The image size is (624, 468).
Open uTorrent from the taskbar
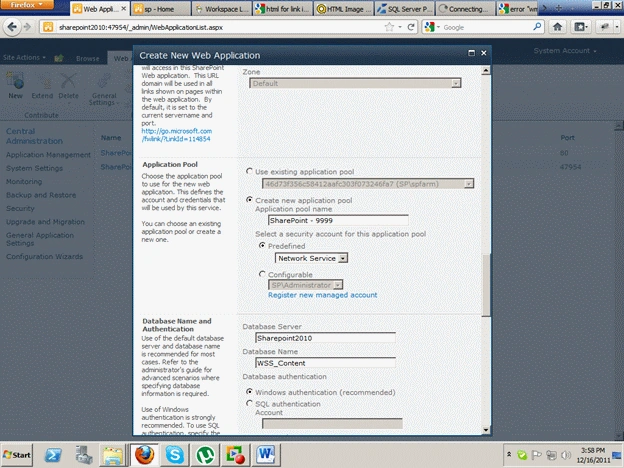click(x=205, y=455)
